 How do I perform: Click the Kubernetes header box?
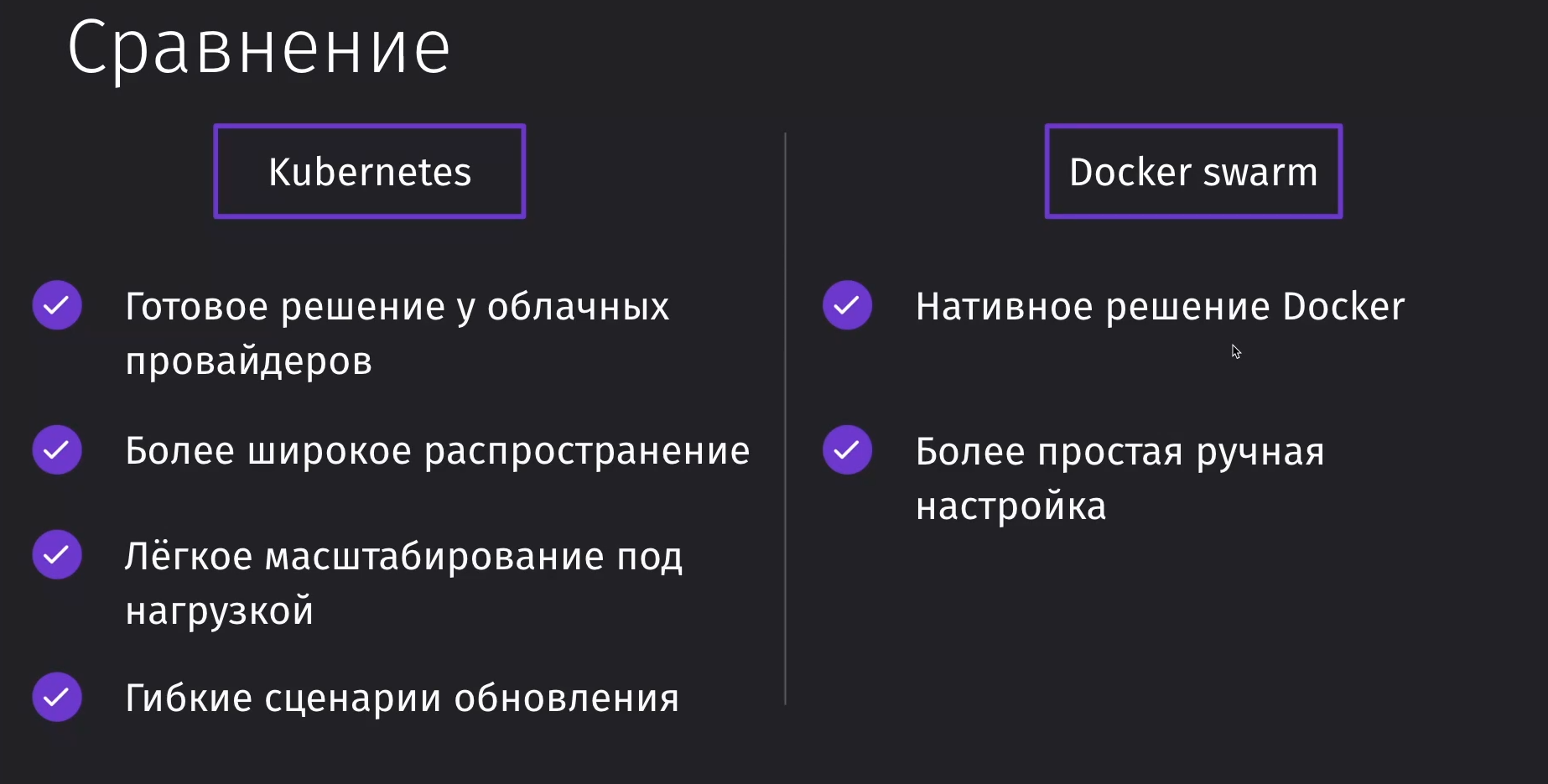coord(370,171)
